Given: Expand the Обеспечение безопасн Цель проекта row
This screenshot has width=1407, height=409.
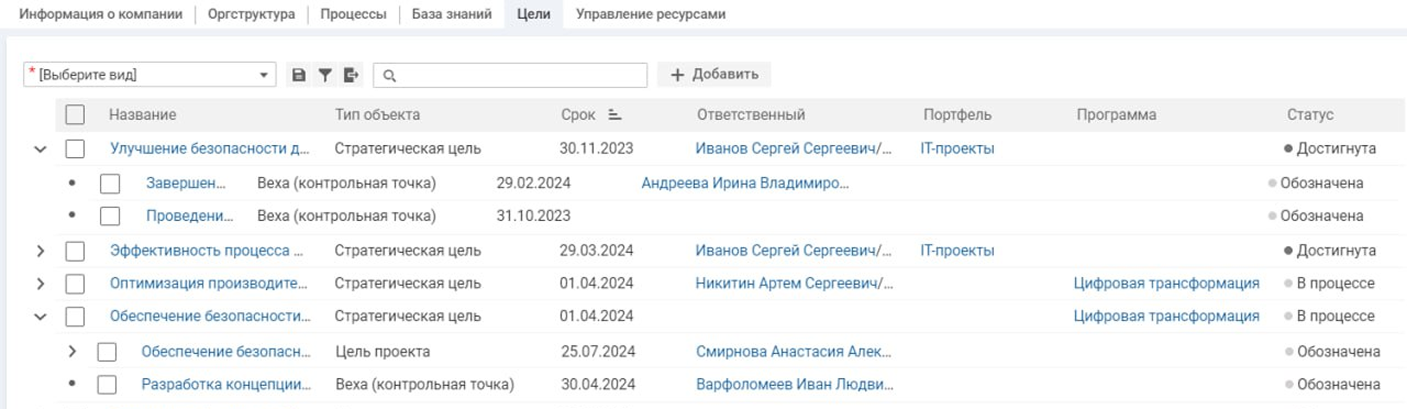Looking at the screenshot, I should [72, 351].
